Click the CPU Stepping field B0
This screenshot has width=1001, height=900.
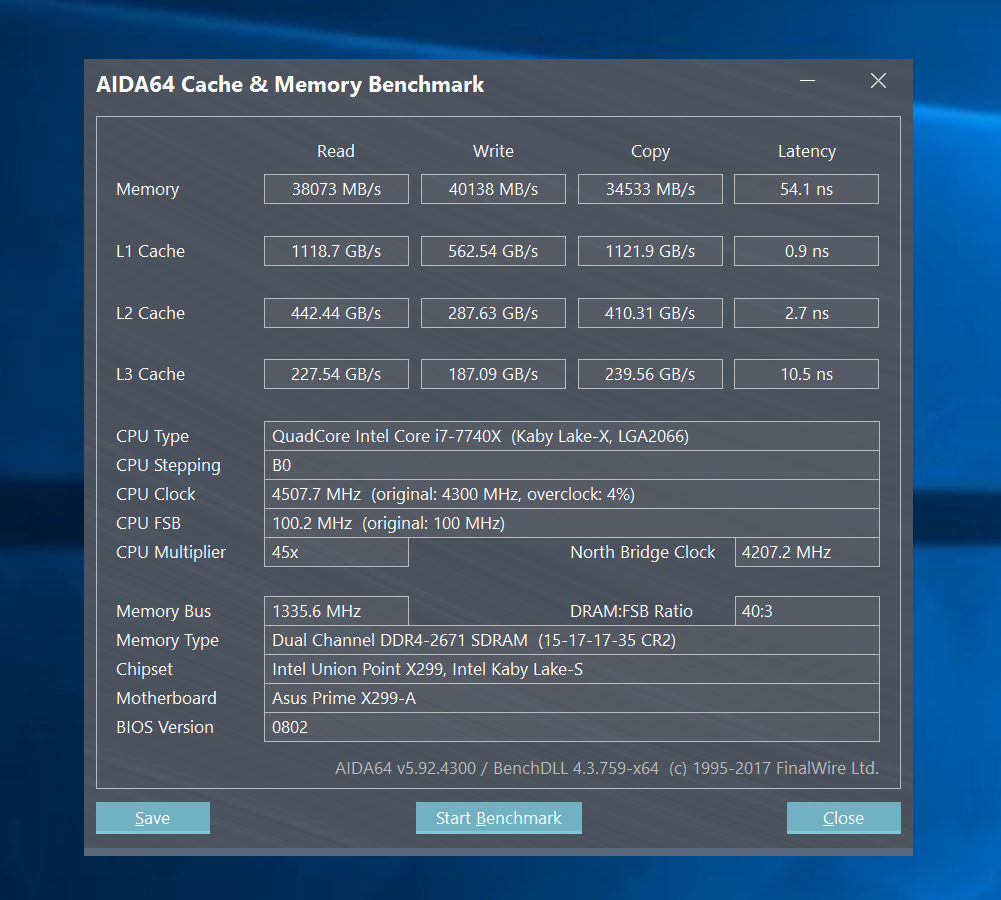[572, 465]
